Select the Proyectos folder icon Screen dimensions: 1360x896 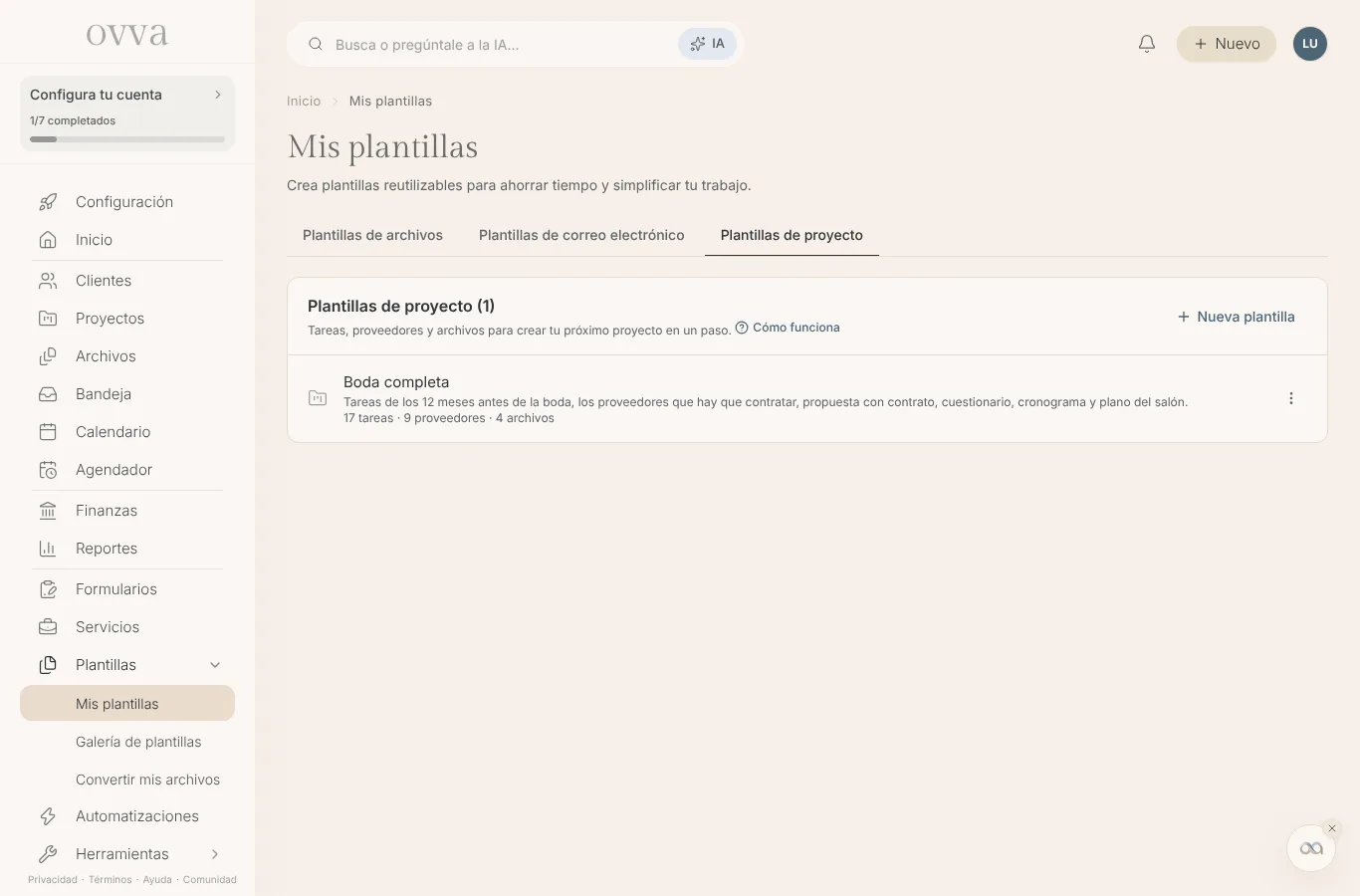pos(48,319)
